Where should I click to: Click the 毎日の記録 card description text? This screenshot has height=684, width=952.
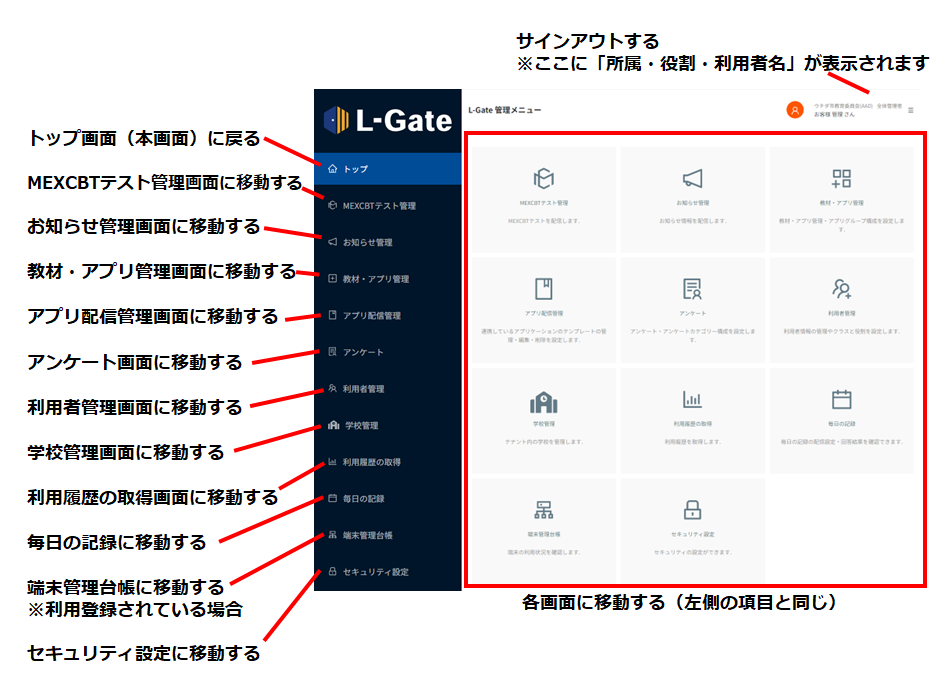click(842, 442)
